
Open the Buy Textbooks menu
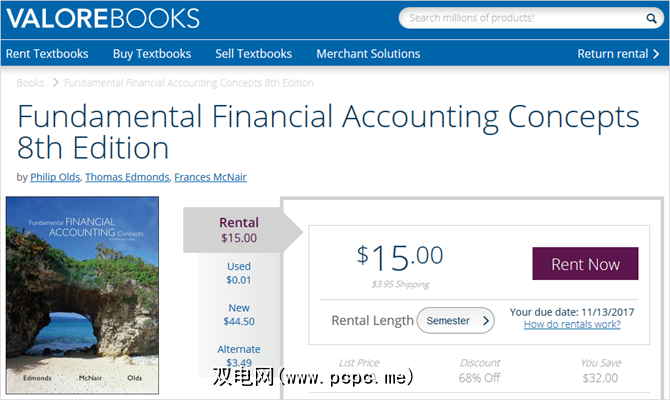click(152, 54)
